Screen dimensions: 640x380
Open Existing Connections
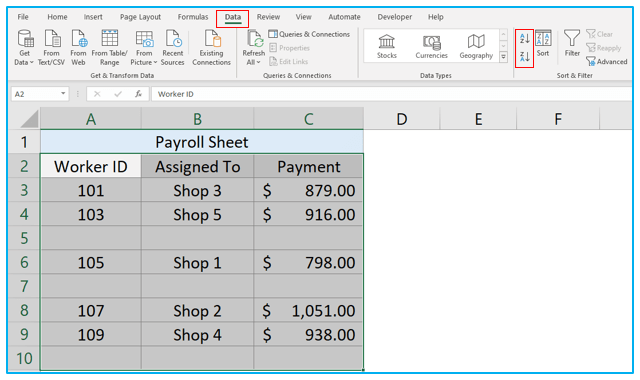tap(211, 48)
